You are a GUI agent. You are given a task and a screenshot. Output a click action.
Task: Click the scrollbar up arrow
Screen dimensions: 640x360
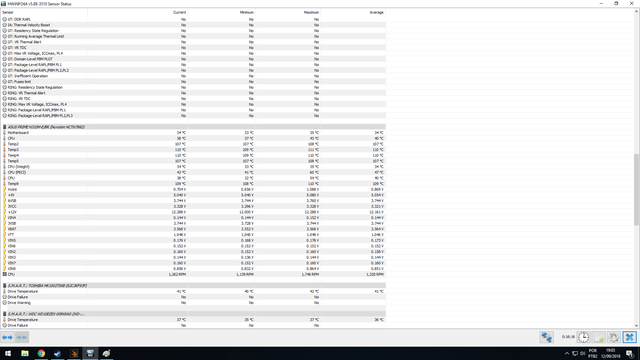pos(636,12)
